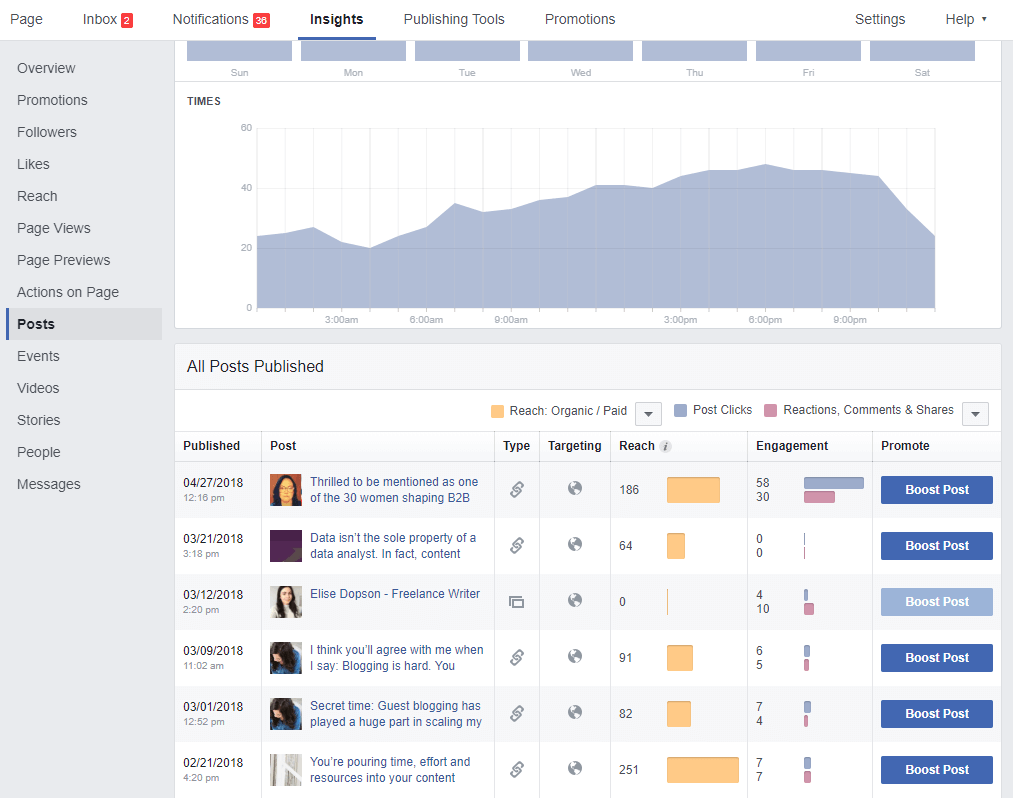Open the dropdown next to the Reach legend
Viewport: 1013px width, 798px height.
648,413
